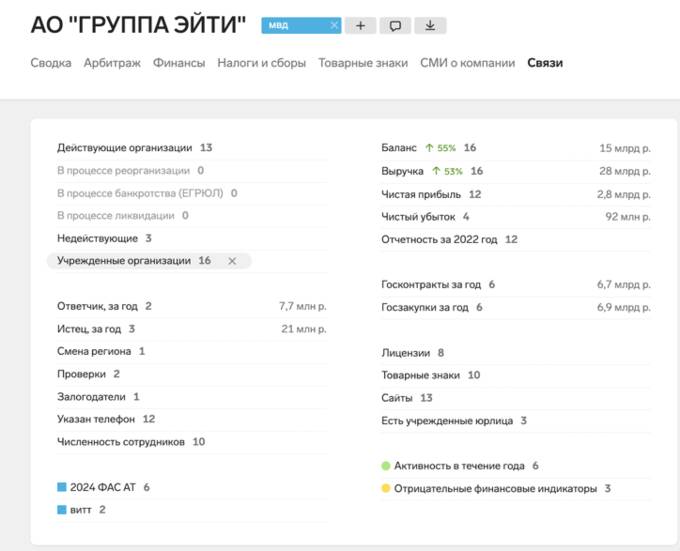Filter by витт list

tap(192, 509)
